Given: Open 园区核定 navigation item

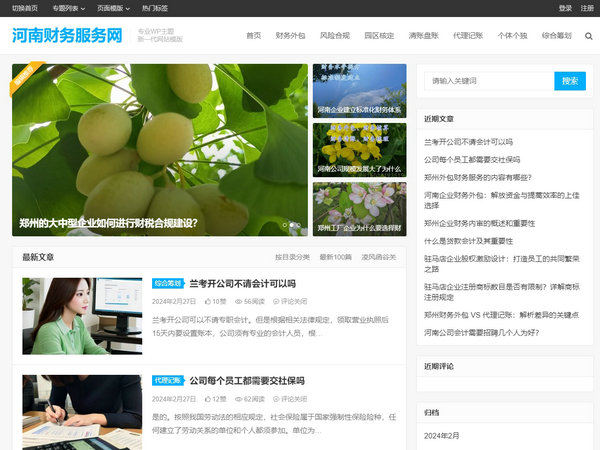Looking at the screenshot, I should click(379, 36).
